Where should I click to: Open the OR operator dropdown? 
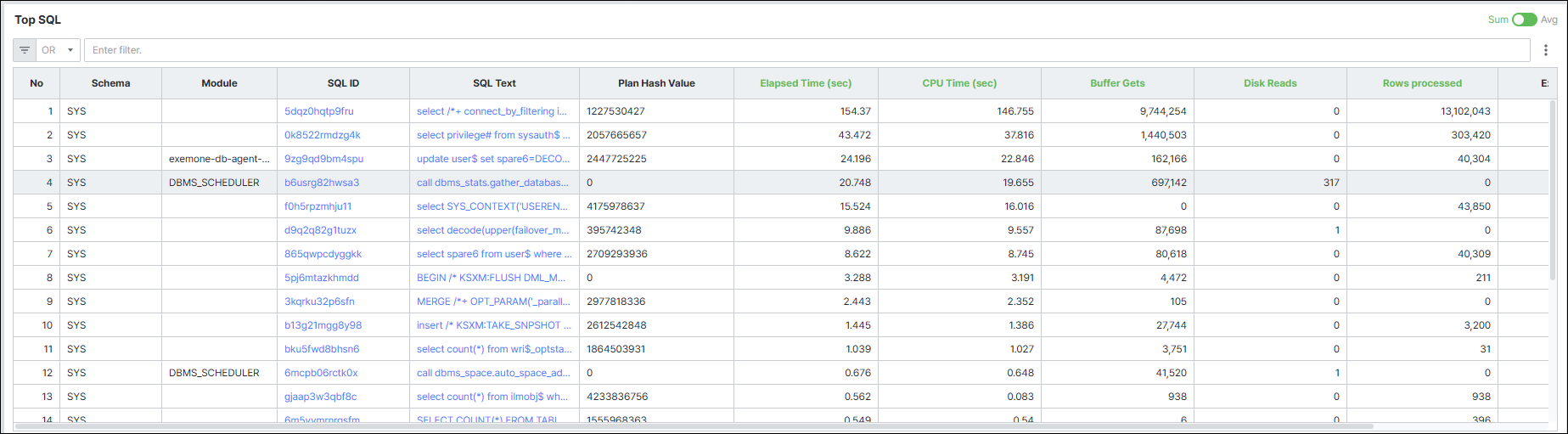58,50
